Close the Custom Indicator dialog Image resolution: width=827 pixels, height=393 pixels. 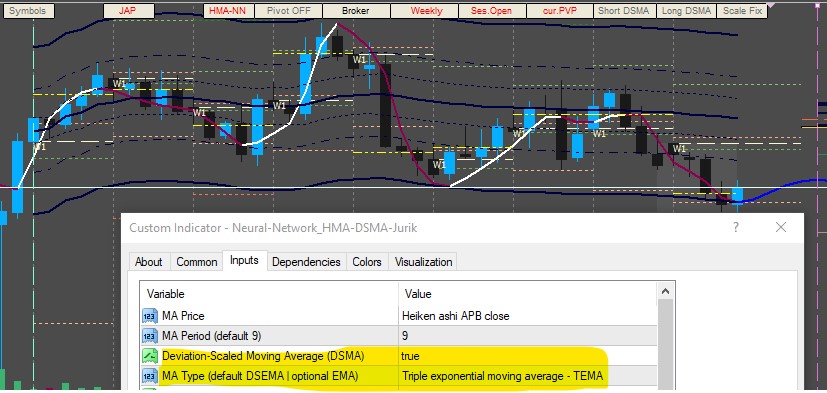[781, 227]
